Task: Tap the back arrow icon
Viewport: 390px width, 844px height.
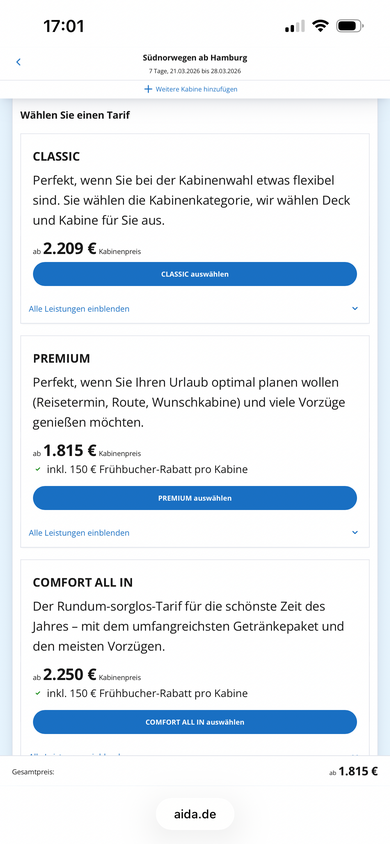Action: coord(18,62)
